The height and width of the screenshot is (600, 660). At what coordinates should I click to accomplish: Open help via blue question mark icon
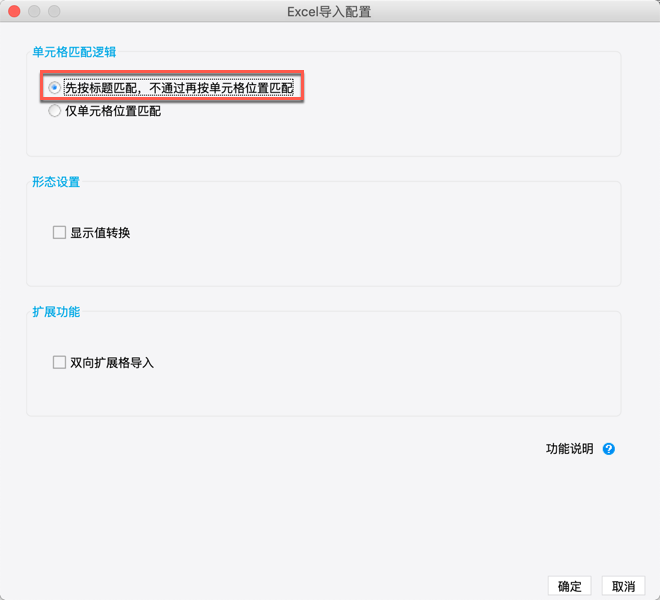[609, 449]
